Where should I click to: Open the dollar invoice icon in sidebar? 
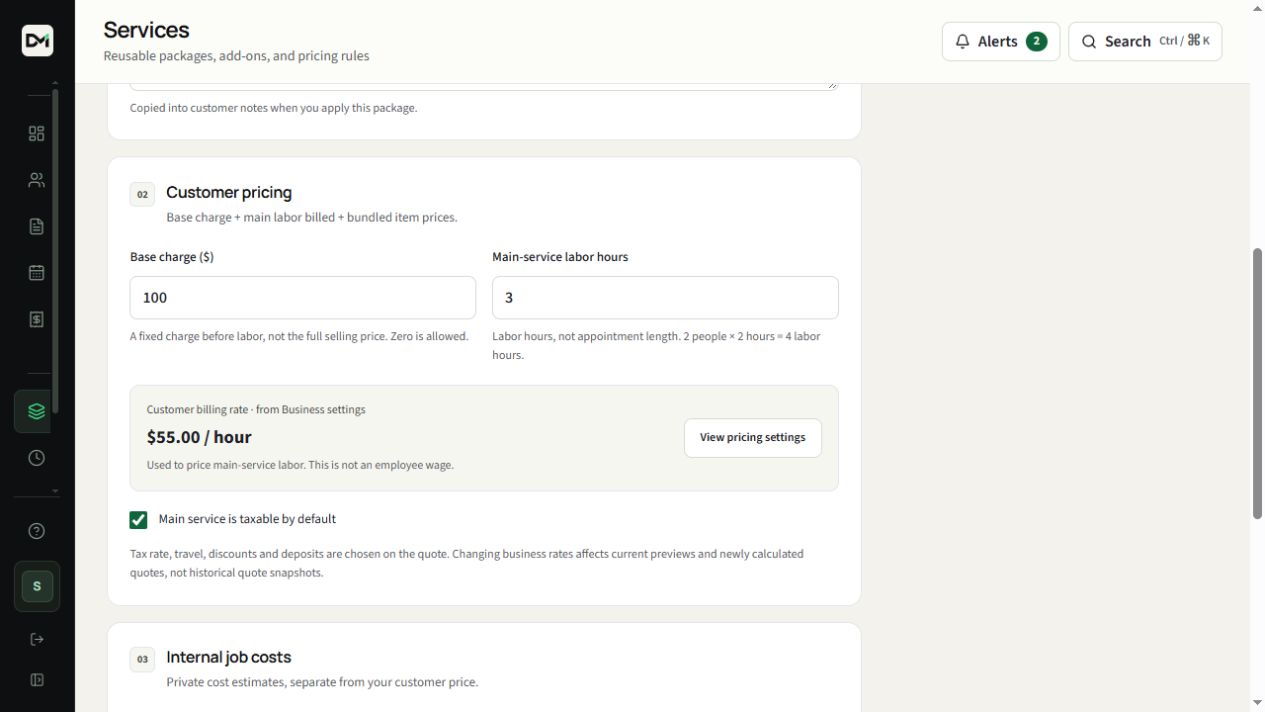point(37,319)
